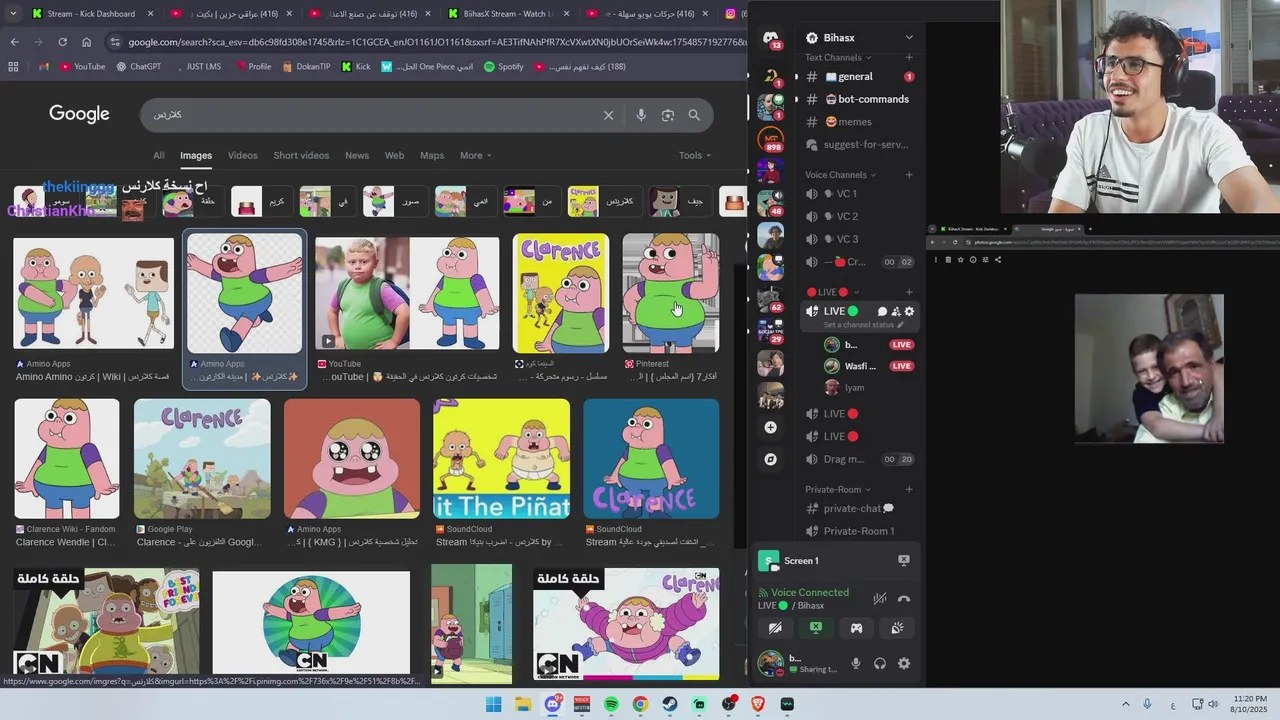Open the Tools dropdown on Google Images

[695, 155]
